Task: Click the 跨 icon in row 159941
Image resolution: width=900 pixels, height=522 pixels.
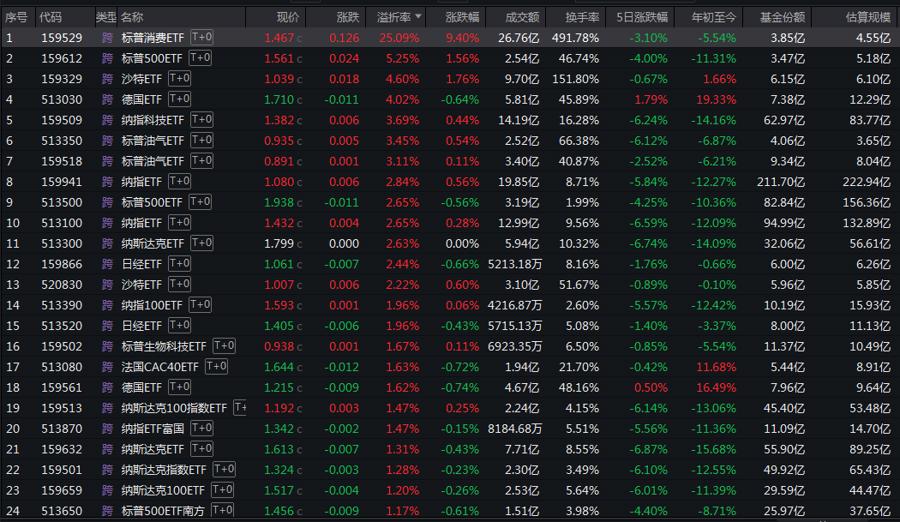Action: (x=107, y=182)
